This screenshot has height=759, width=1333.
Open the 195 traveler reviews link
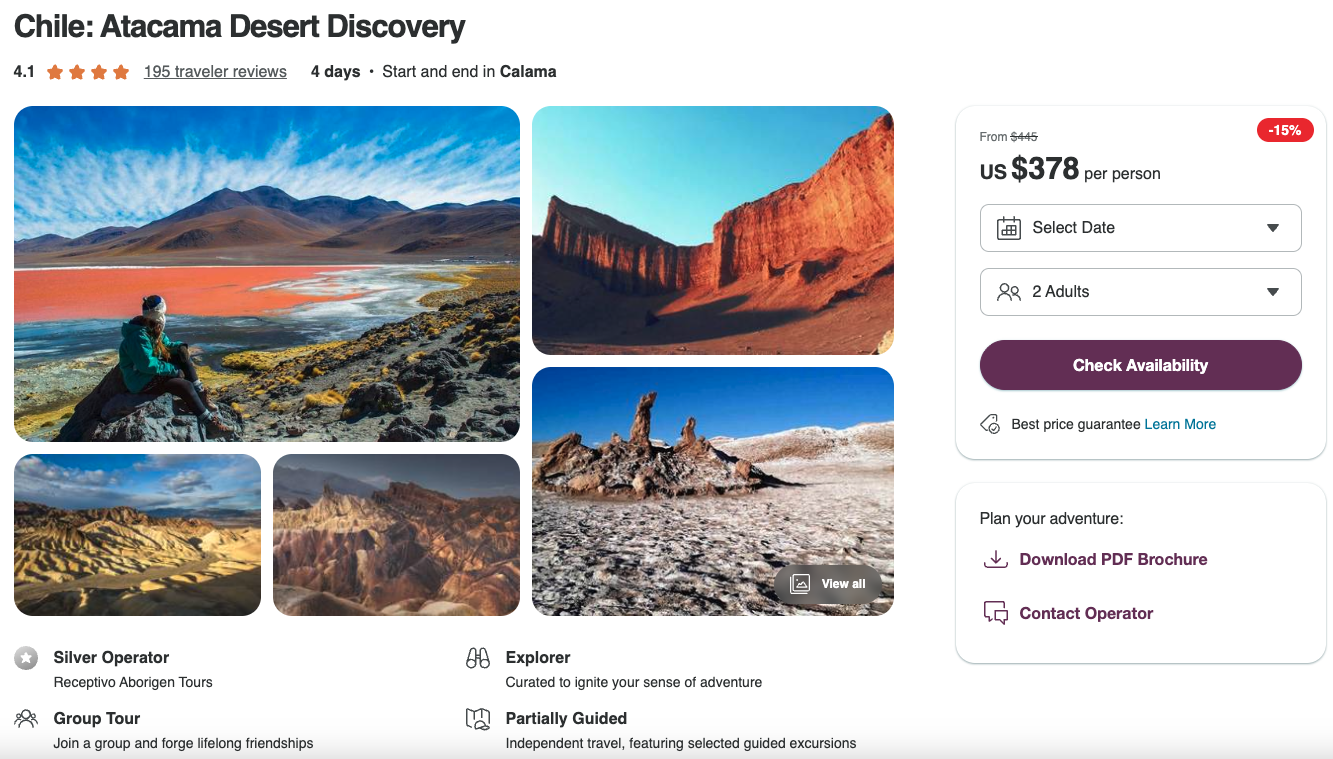click(x=215, y=72)
